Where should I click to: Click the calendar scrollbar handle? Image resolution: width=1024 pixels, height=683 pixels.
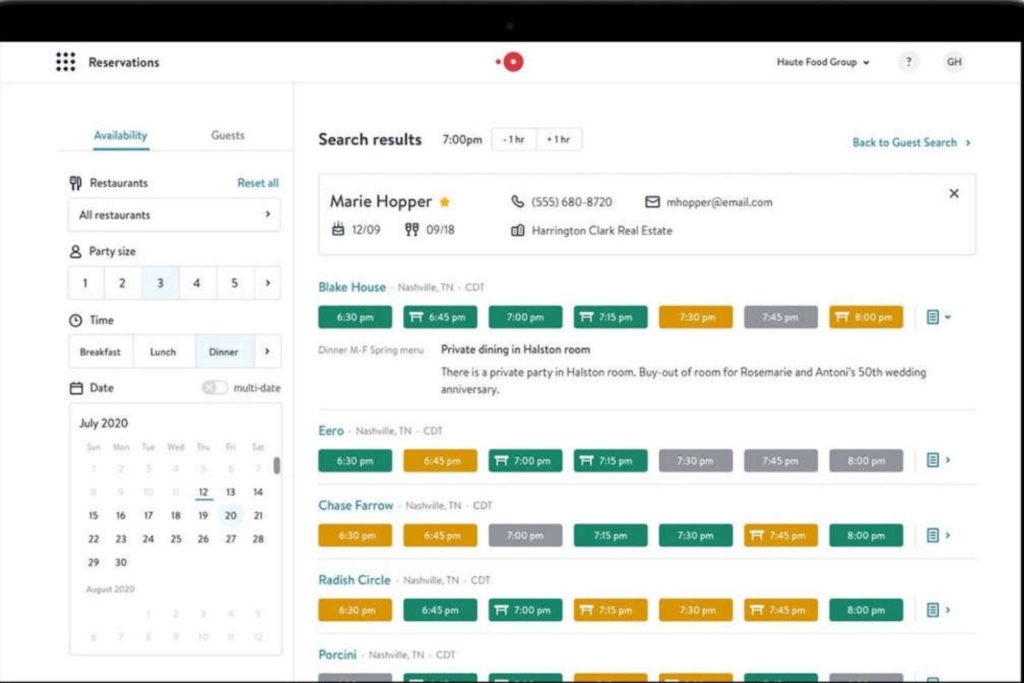tap(277, 466)
